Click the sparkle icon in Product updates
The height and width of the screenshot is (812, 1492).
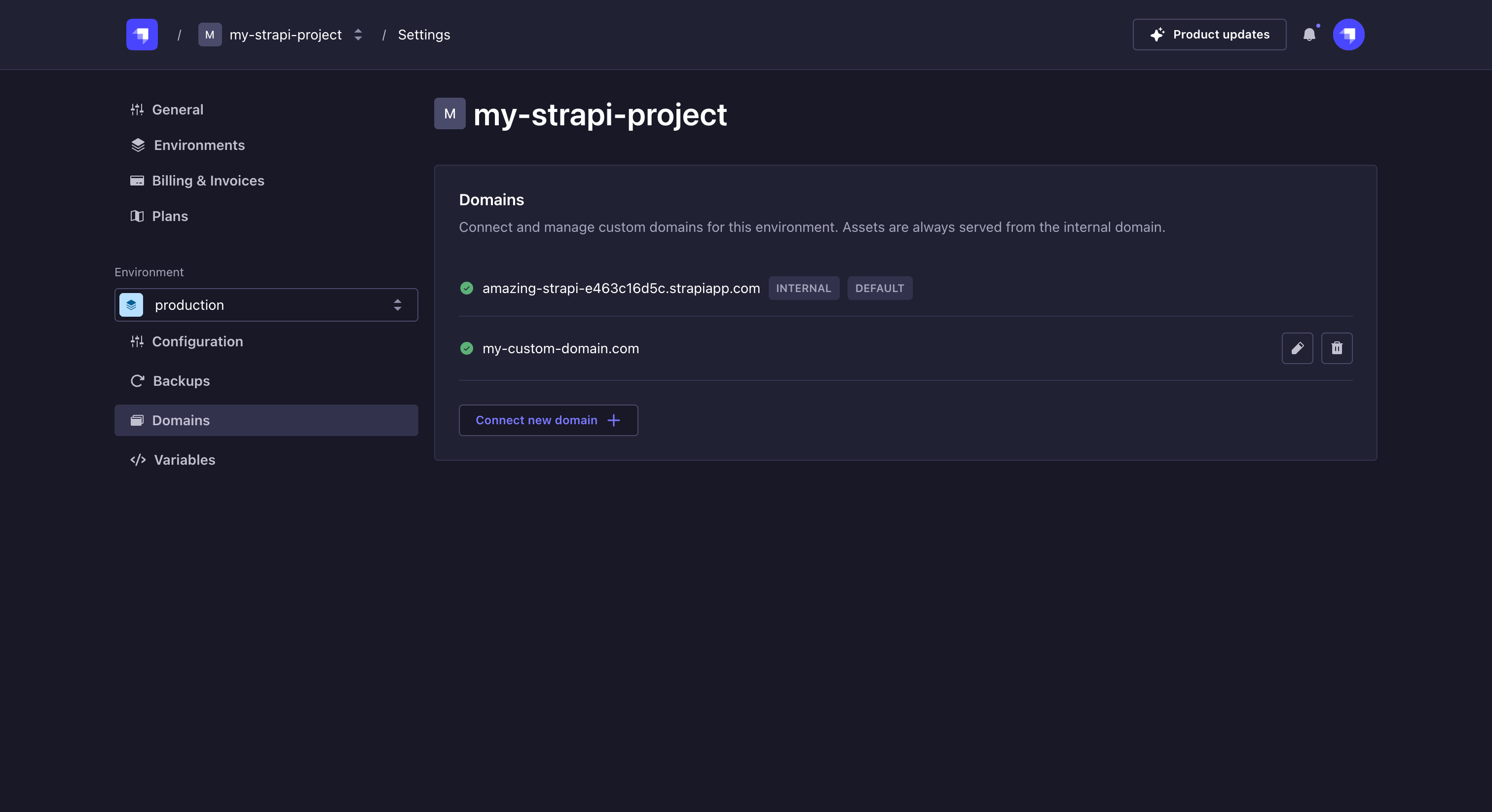tap(1157, 35)
